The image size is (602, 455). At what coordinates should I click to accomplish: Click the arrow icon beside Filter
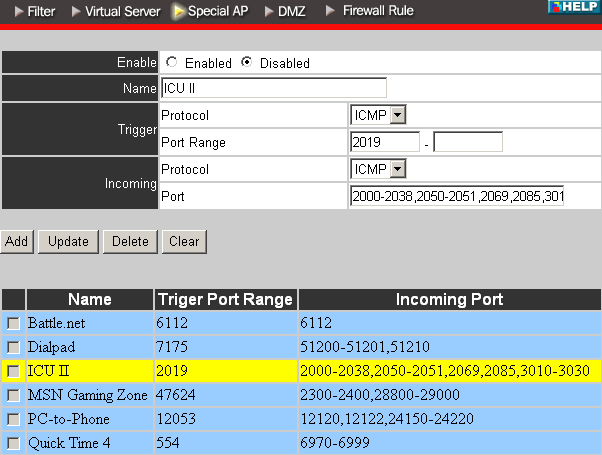(19, 12)
